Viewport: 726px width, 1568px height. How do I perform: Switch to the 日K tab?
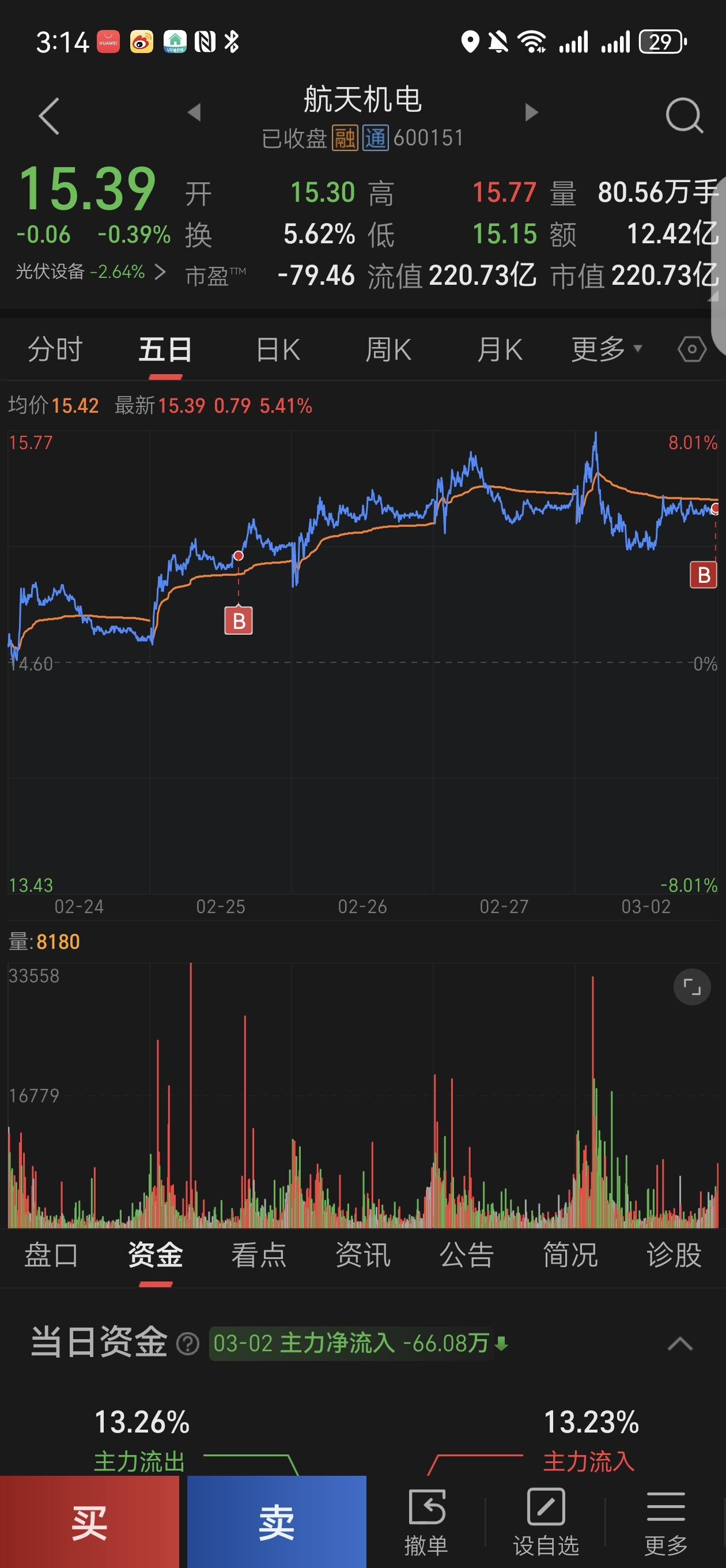278,349
